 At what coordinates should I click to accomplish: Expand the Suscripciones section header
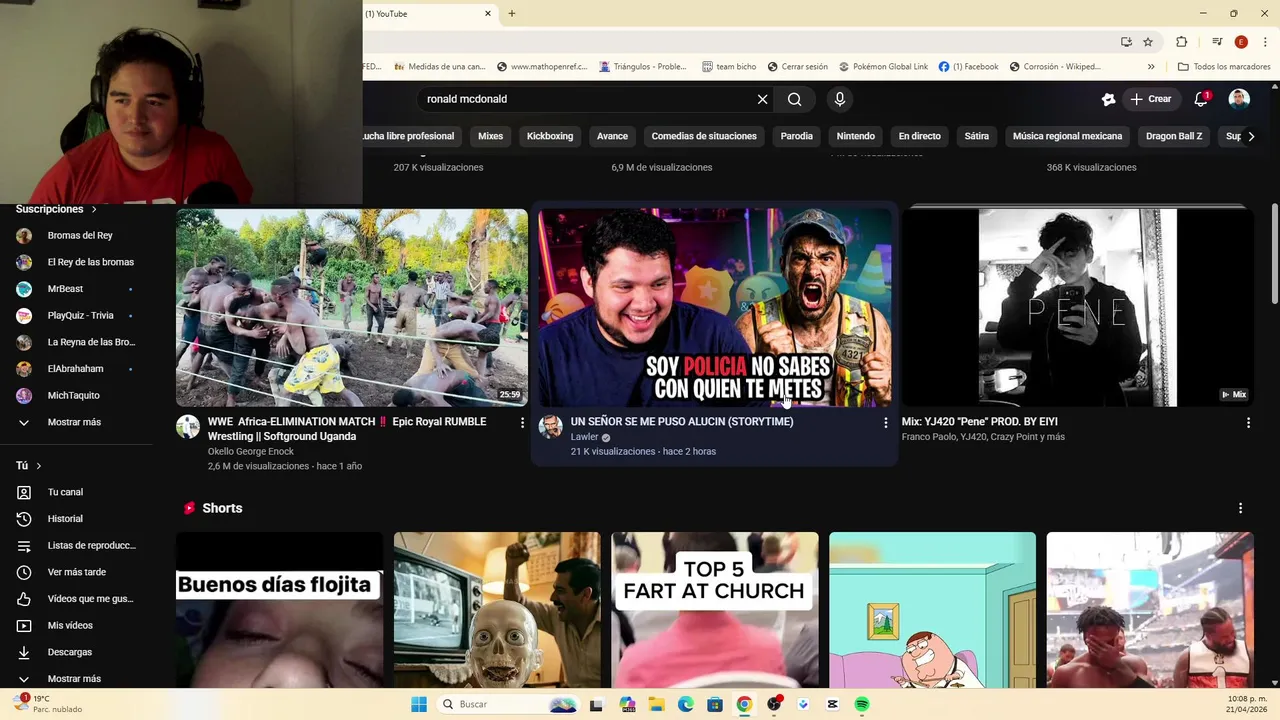[x=56, y=209]
